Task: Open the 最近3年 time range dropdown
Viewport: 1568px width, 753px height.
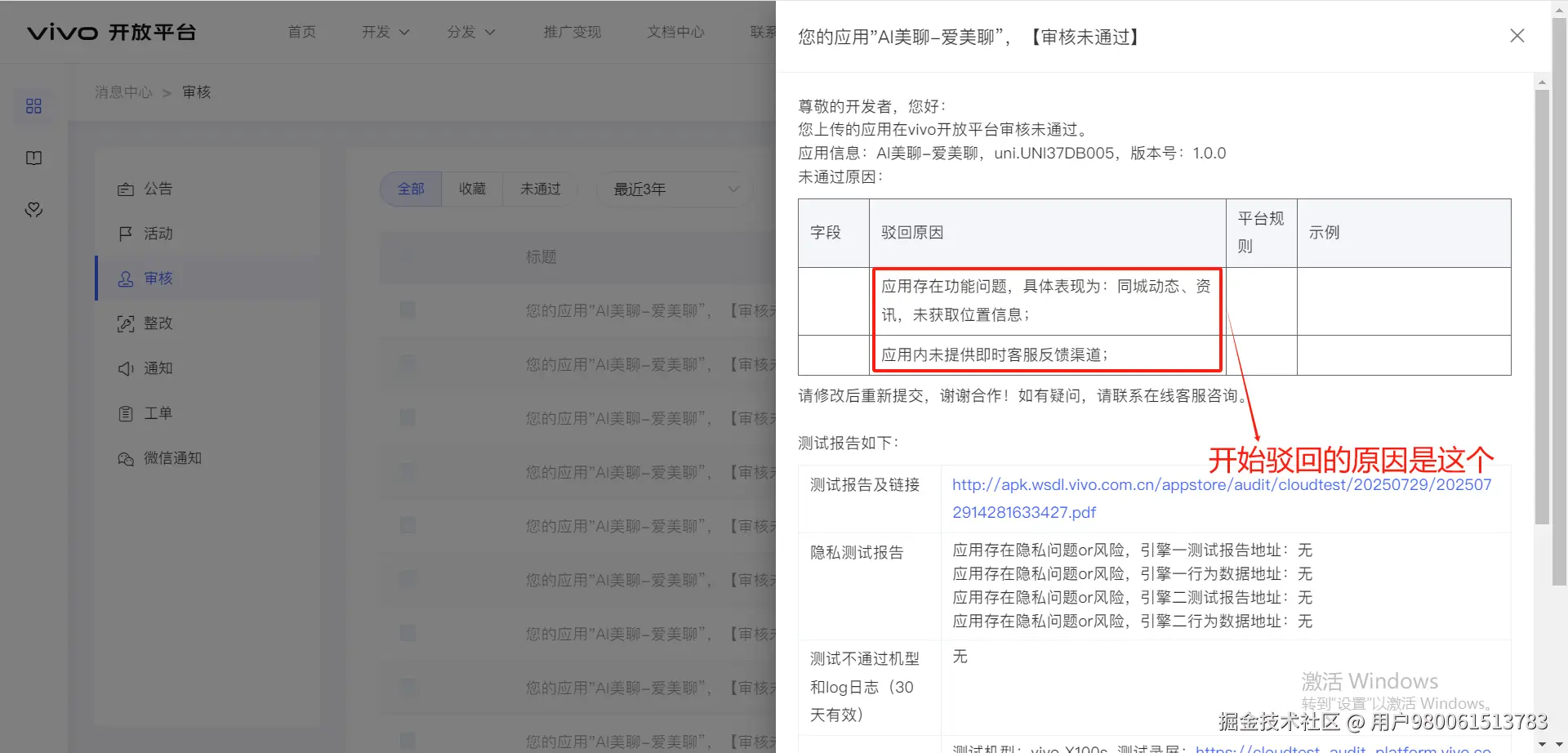Action: click(677, 189)
